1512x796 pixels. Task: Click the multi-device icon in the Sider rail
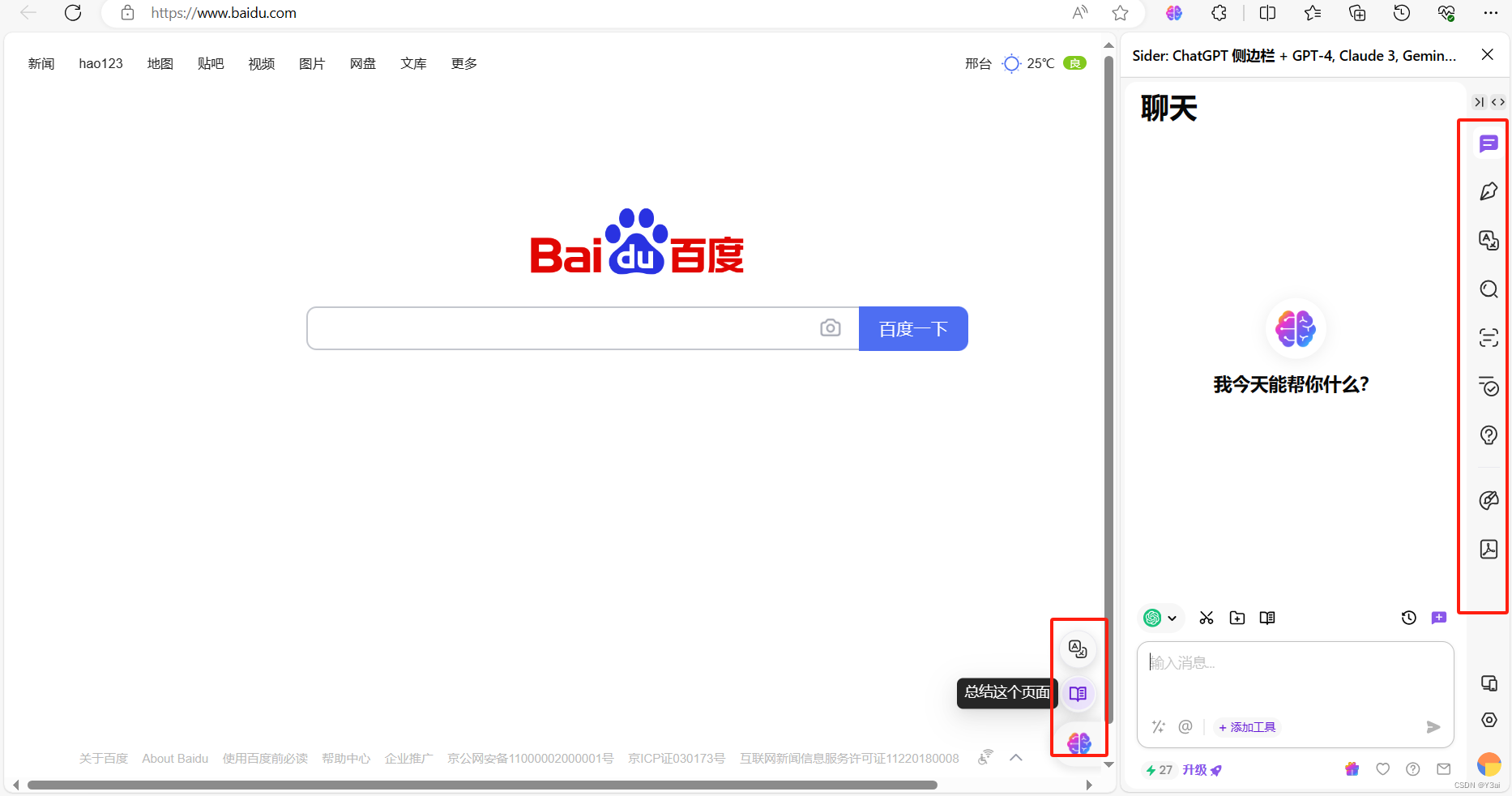click(1489, 683)
